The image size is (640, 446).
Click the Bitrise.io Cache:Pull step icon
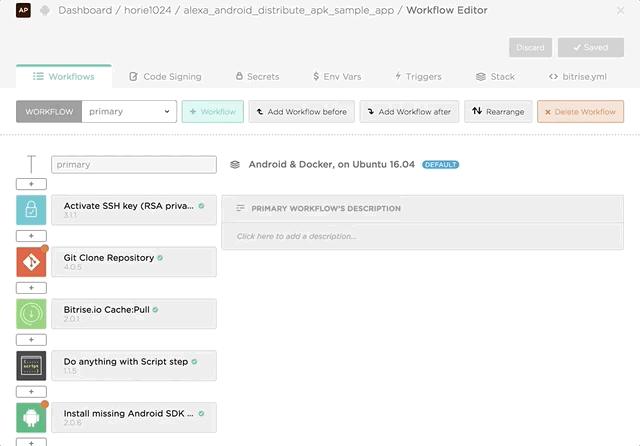click(31, 314)
